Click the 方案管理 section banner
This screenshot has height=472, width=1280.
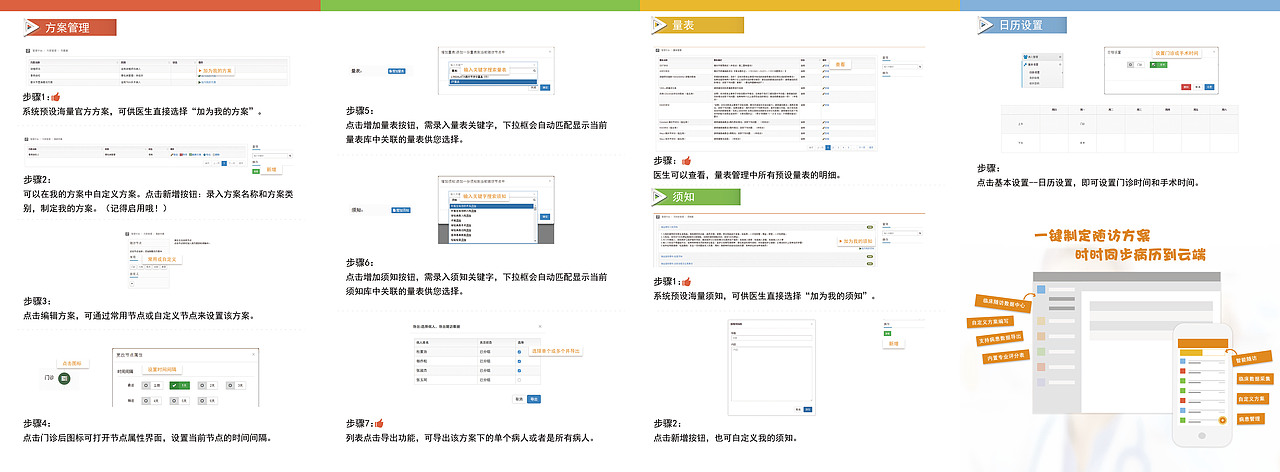tap(69, 27)
